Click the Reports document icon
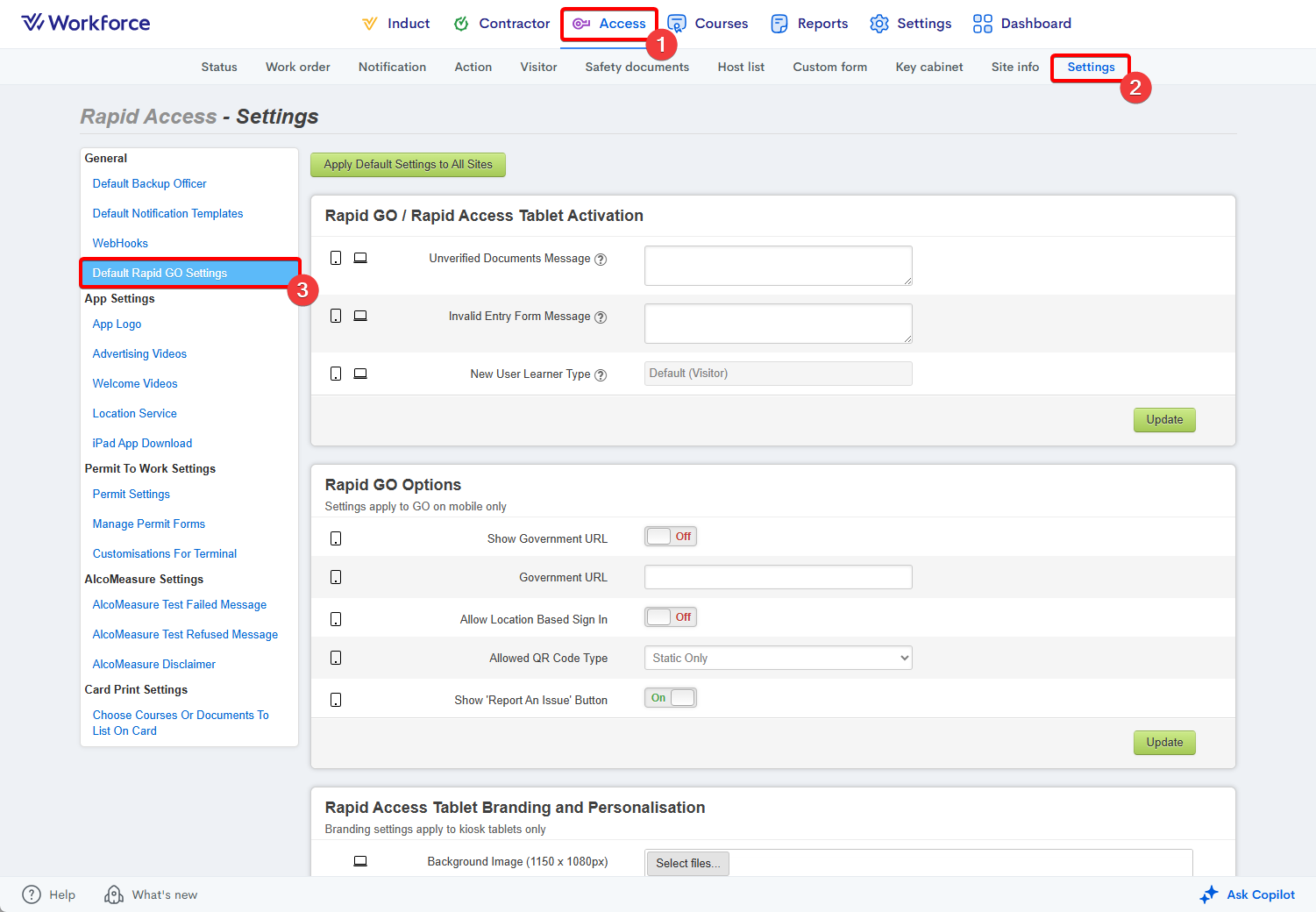Screen dimensions: 1316x912 coord(779,24)
